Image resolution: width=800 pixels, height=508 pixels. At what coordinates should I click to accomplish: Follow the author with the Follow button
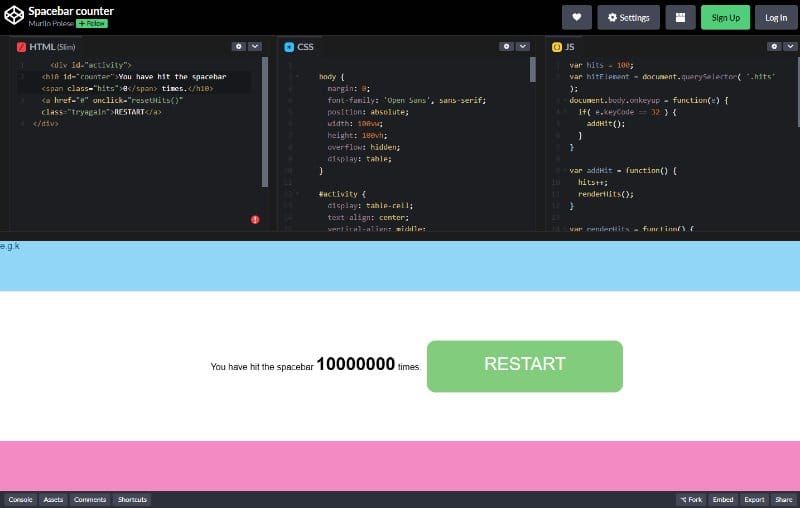coord(92,23)
